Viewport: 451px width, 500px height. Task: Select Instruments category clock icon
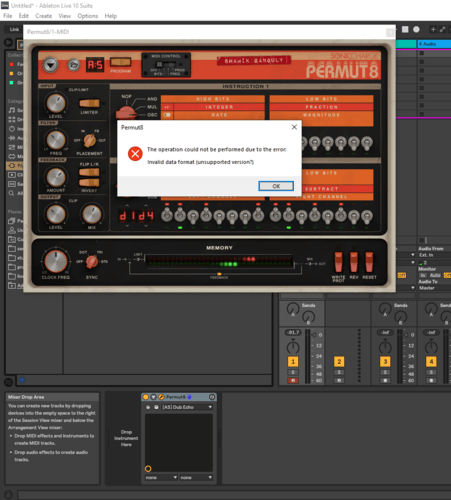12,129
